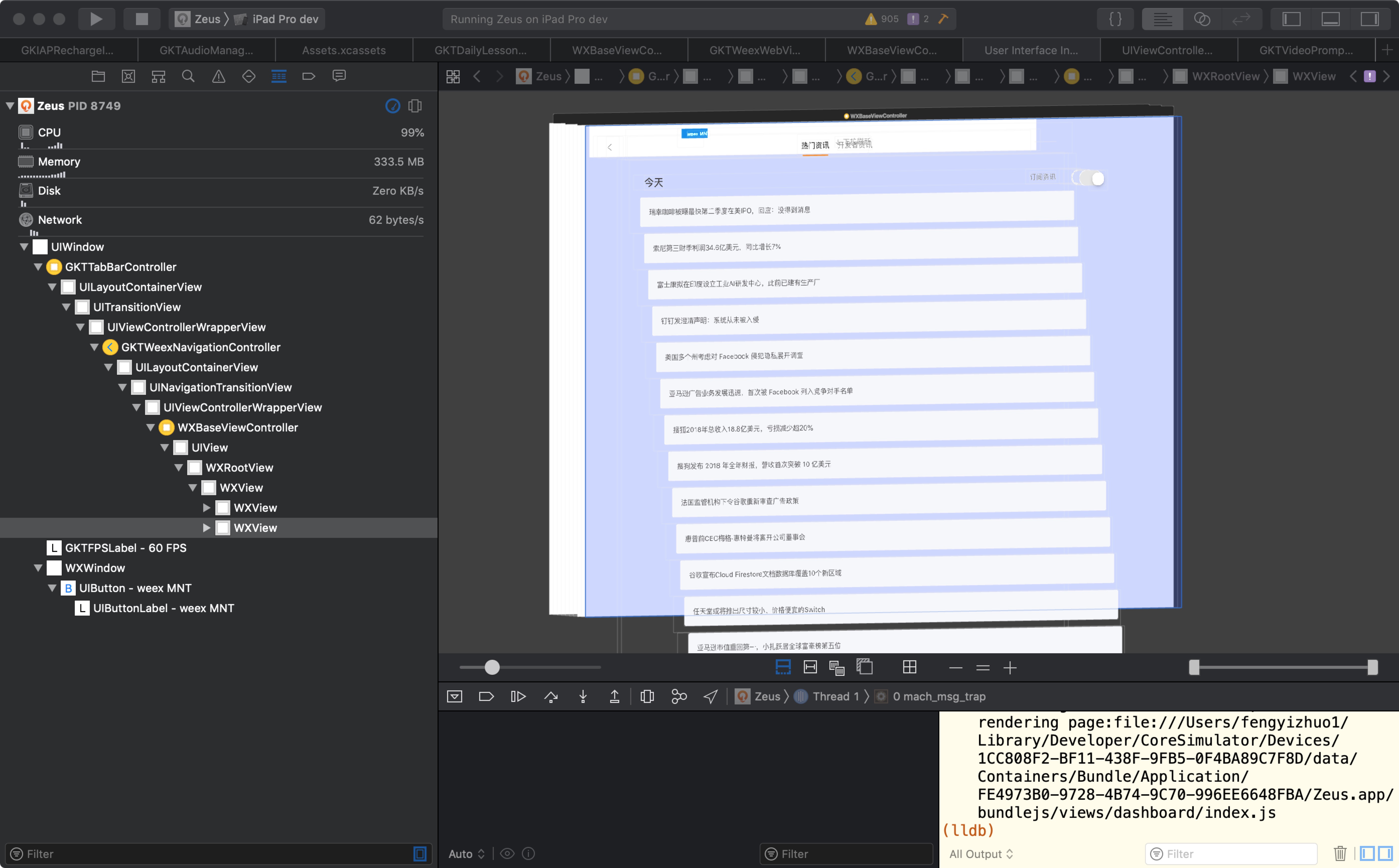Toggle show clipped content button
Viewport: 1399px width, 868px height.
click(783, 667)
